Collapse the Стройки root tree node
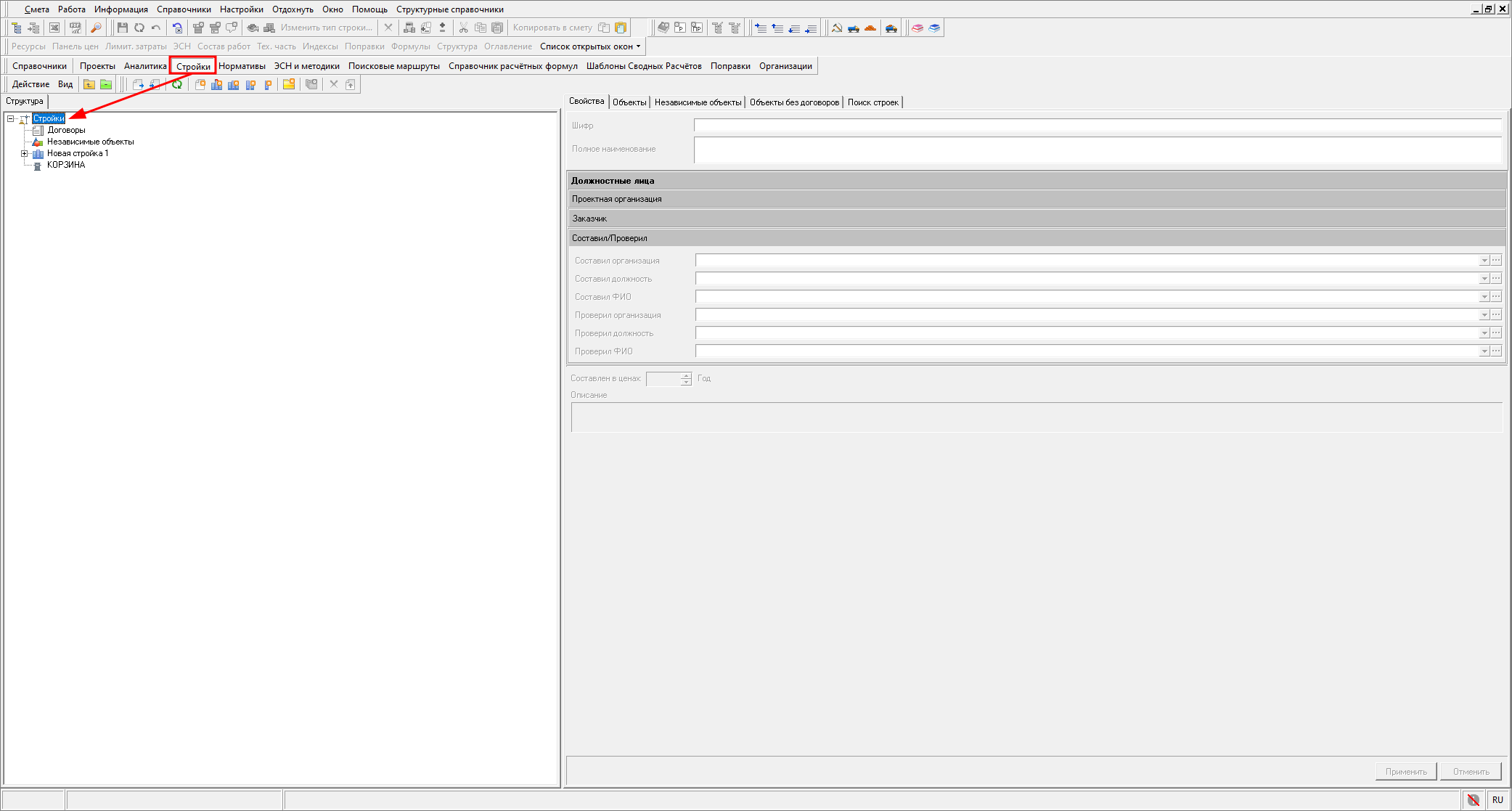 pos(11,118)
